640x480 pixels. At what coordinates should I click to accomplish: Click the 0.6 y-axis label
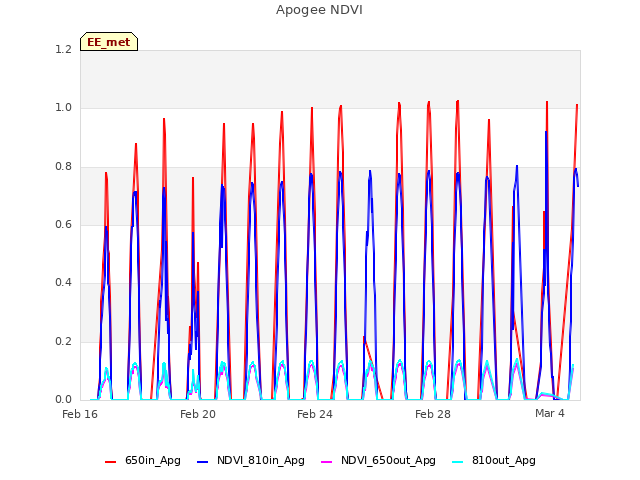coord(64,224)
